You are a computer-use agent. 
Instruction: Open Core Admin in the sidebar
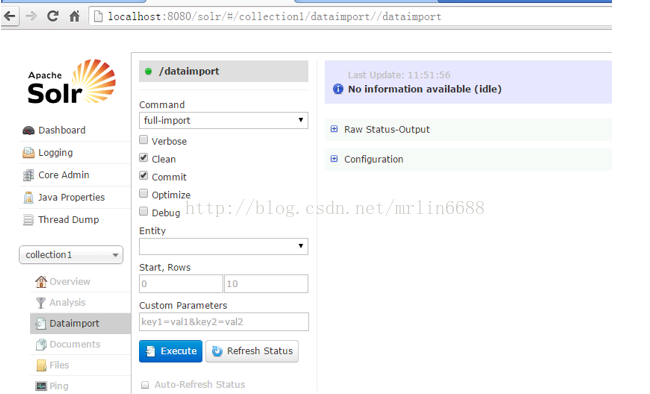(64, 175)
